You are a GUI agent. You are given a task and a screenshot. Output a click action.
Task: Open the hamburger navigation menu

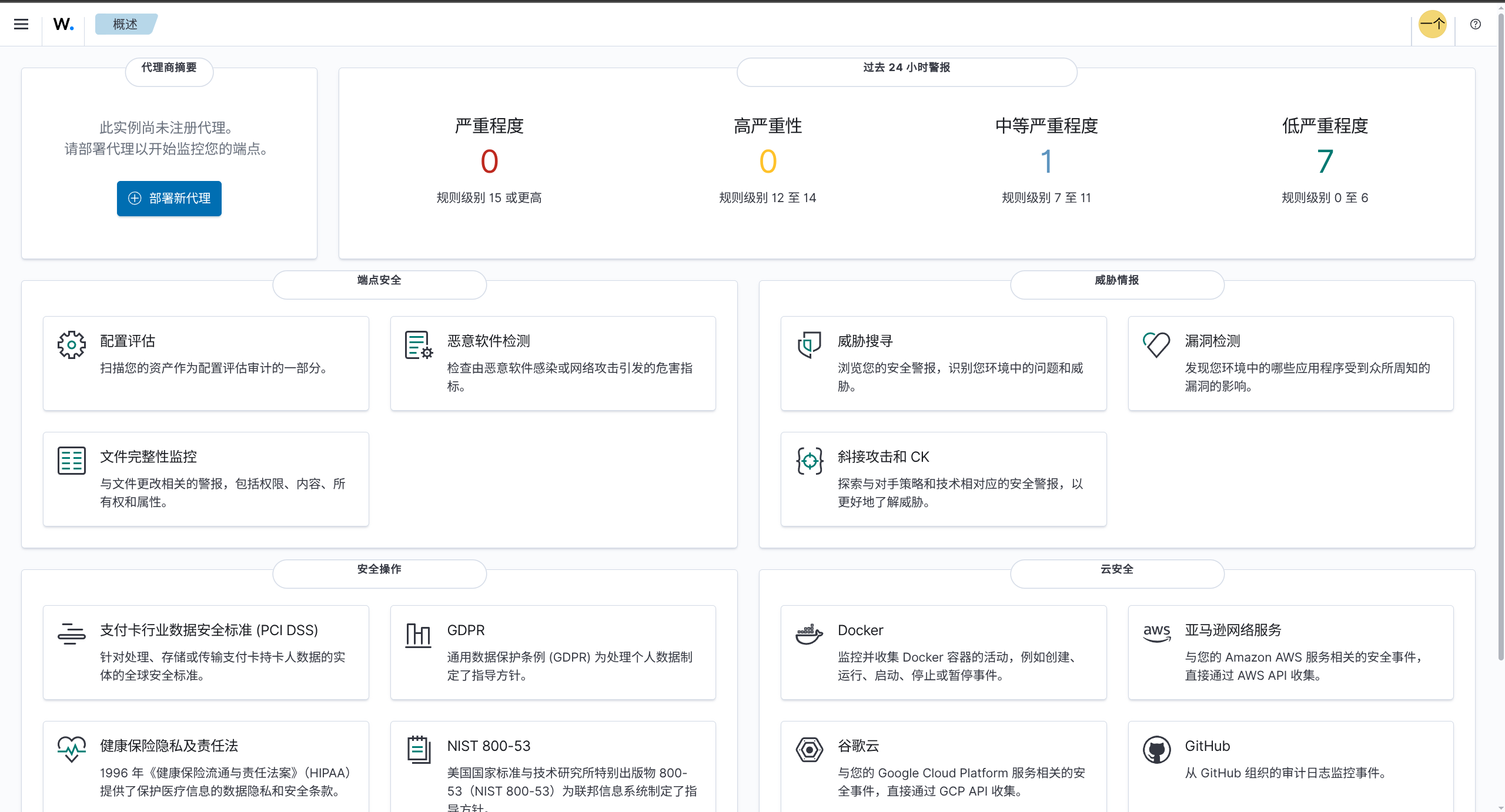pos(21,24)
